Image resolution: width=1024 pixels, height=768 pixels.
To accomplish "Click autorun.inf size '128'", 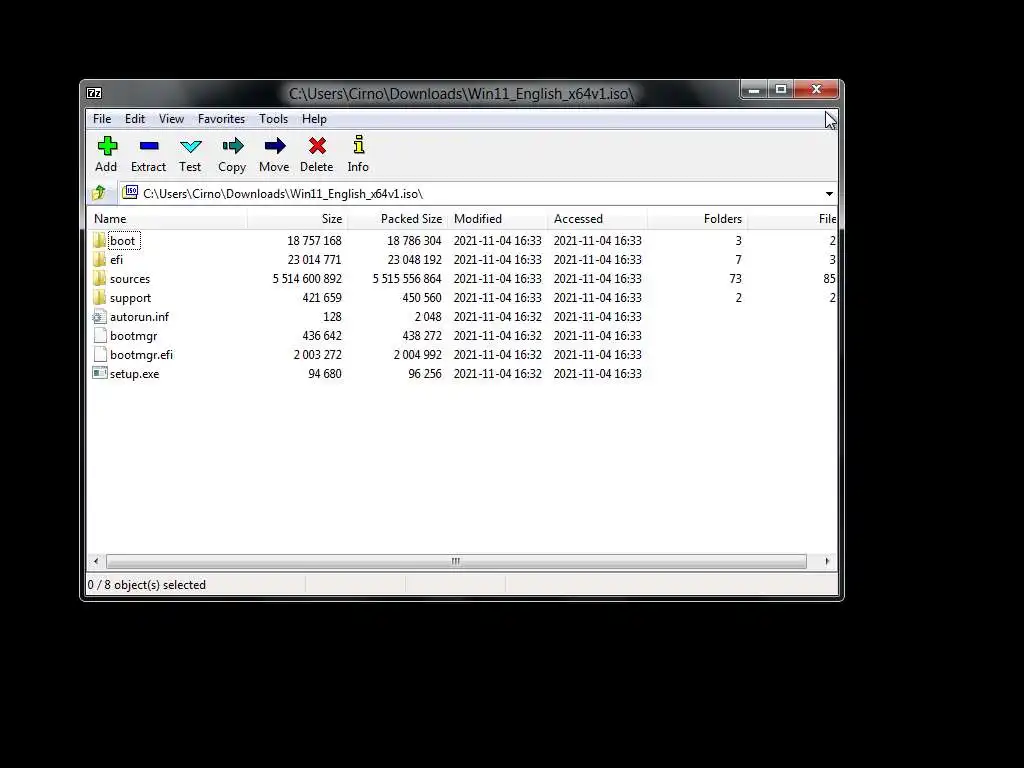I will (x=332, y=317).
